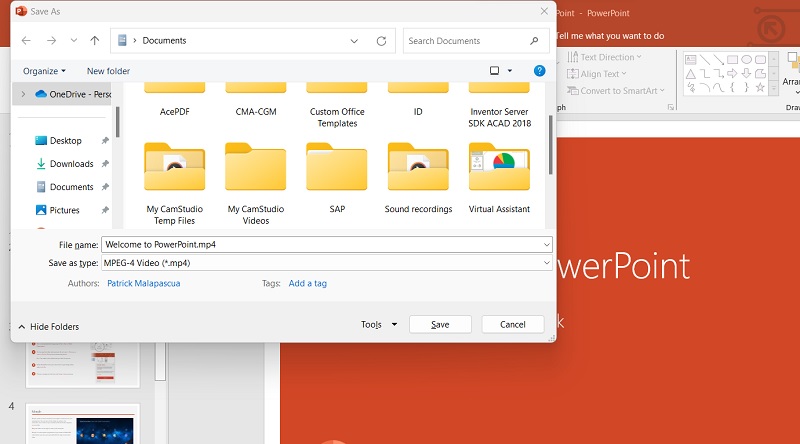The image size is (800, 444).
Task: Expand the OneDrive - Personal tree node
Action: [23, 94]
